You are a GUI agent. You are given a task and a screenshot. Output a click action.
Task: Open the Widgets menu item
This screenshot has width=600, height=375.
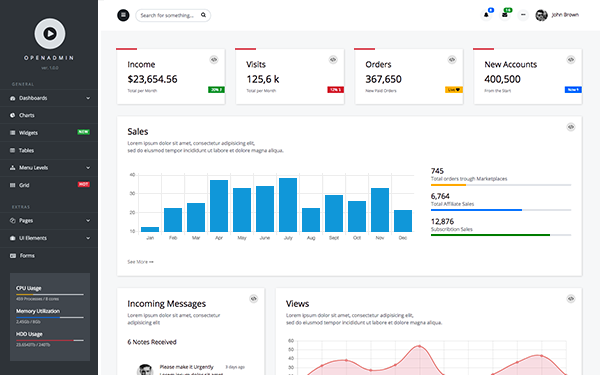click(x=49, y=133)
